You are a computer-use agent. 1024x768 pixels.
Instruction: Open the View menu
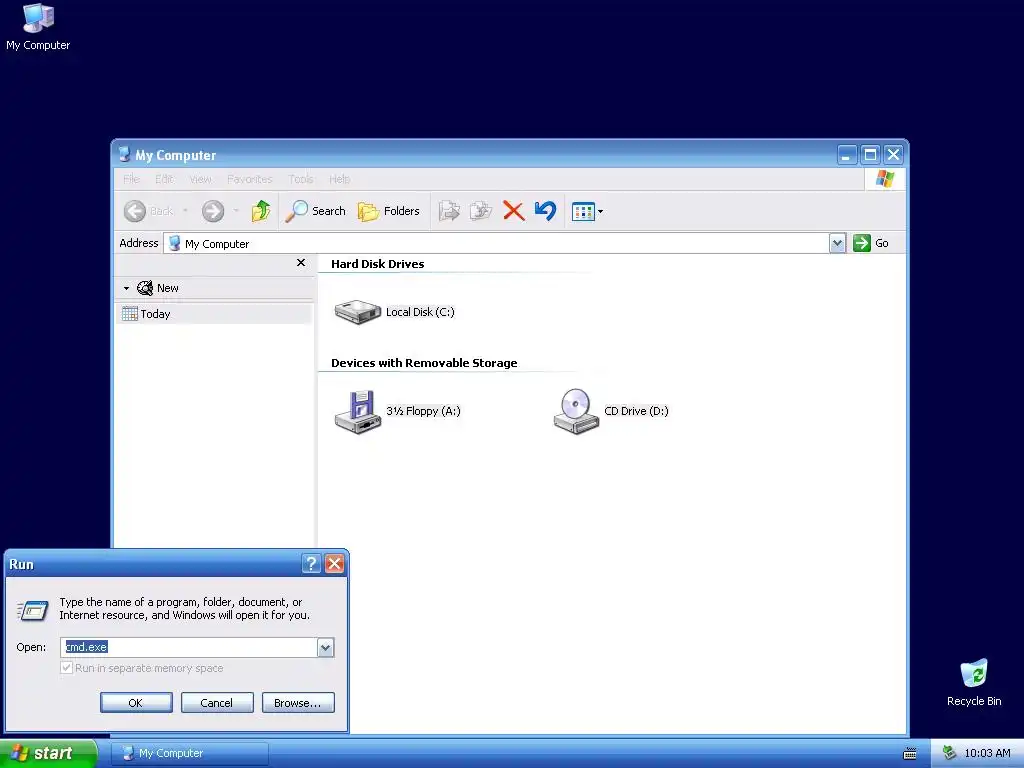pos(200,179)
